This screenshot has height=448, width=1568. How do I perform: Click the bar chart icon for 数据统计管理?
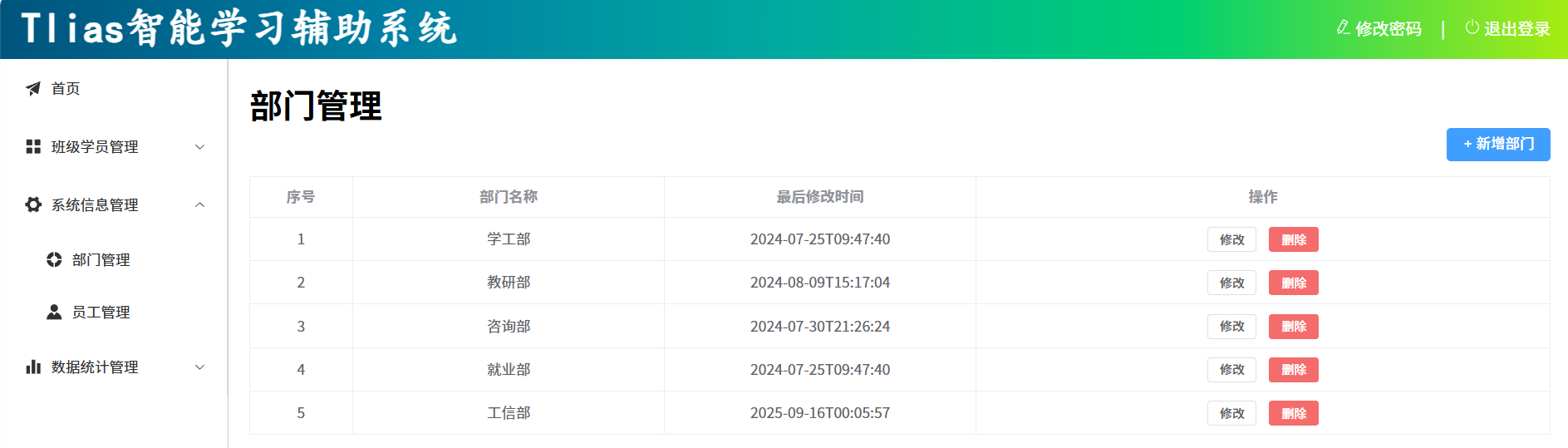(33, 367)
